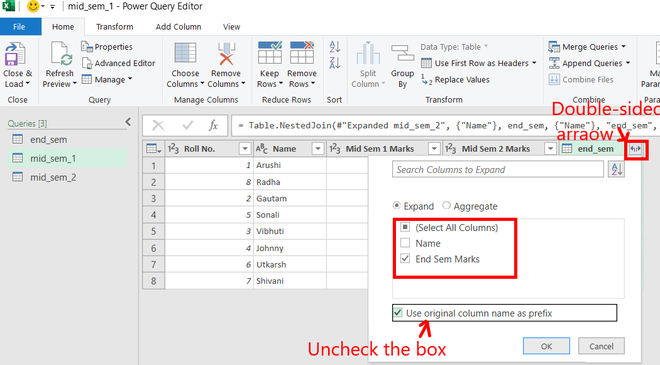Open the Advanced Editor

119,63
